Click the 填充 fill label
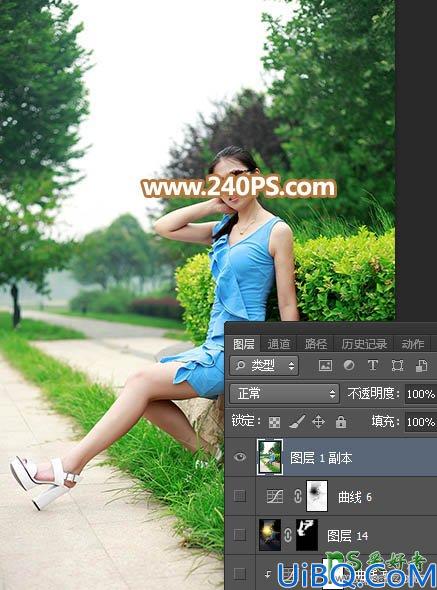 click(x=385, y=421)
